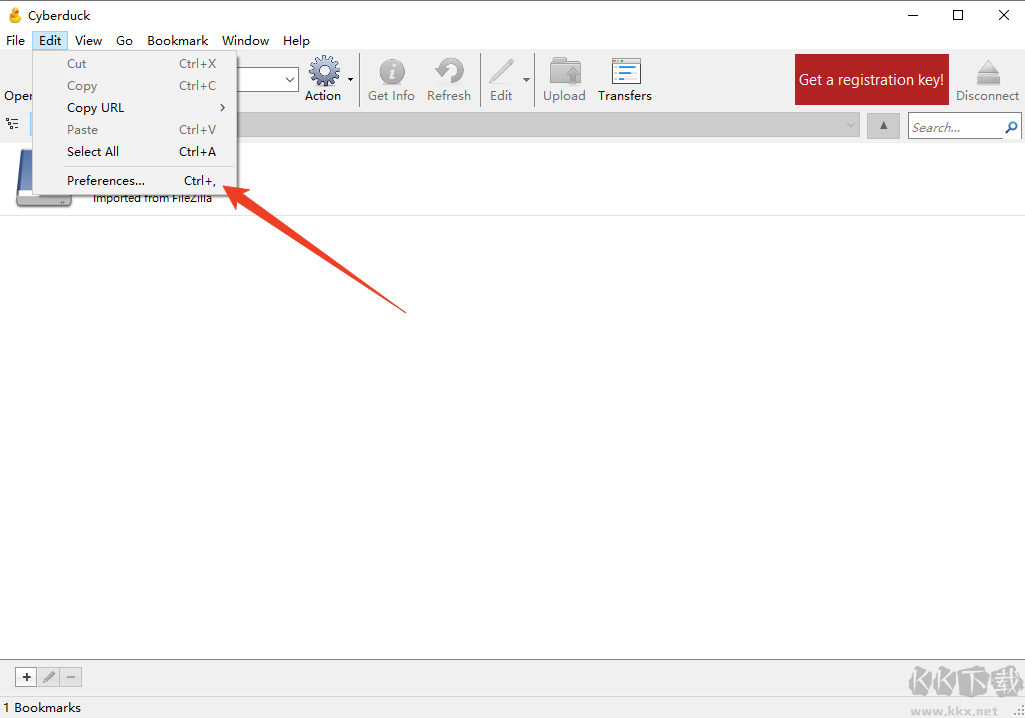The height and width of the screenshot is (718, 1025).
Task: Remove the bookmark with minus button
Action: [71, 677]
